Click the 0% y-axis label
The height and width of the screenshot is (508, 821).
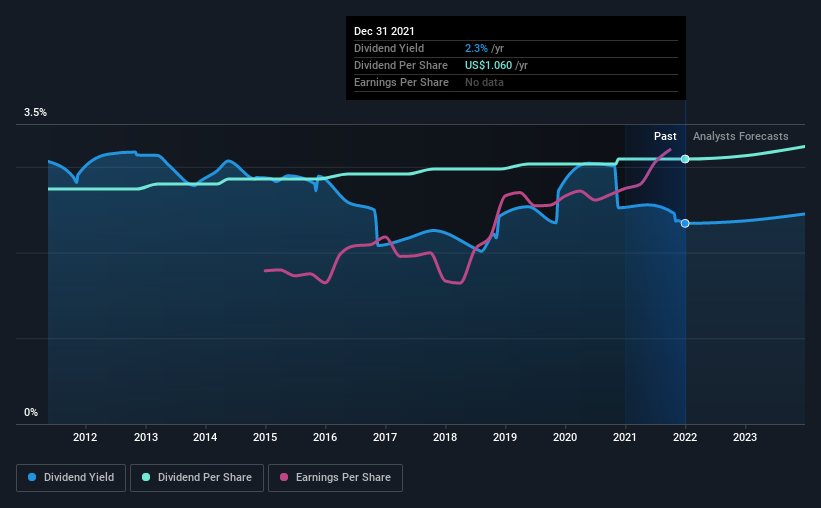(31, 413)
